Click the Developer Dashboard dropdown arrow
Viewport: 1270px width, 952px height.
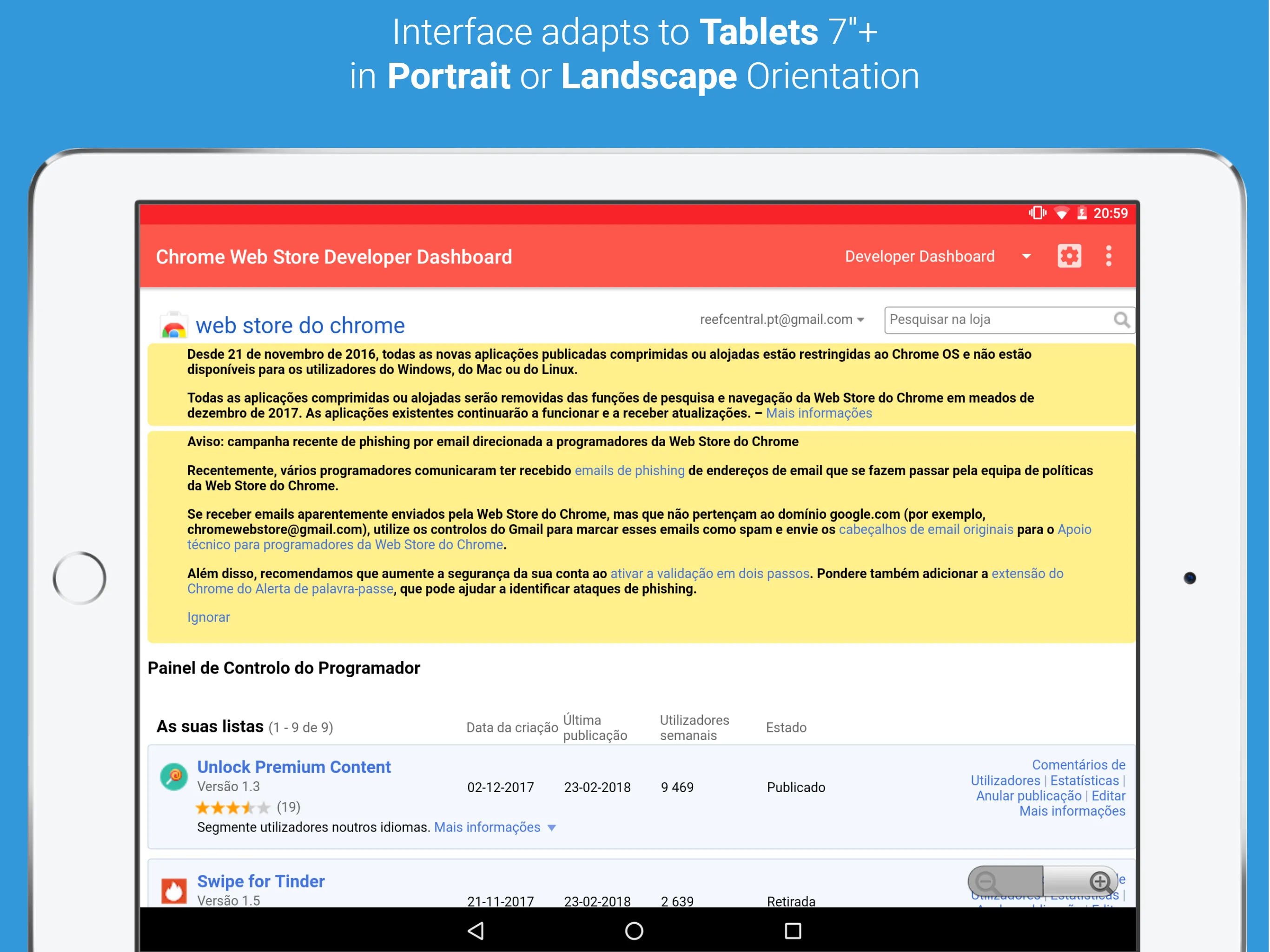1030,257
